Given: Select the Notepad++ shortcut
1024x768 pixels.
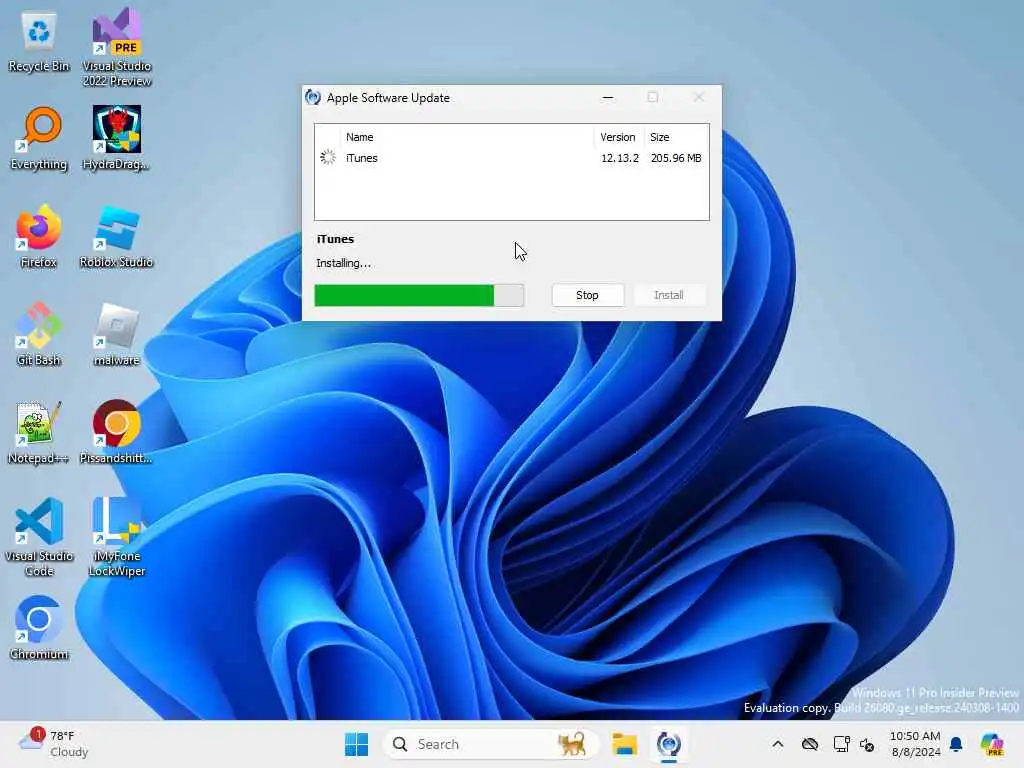Looking at the screenshot, I should tap(39, 432).
